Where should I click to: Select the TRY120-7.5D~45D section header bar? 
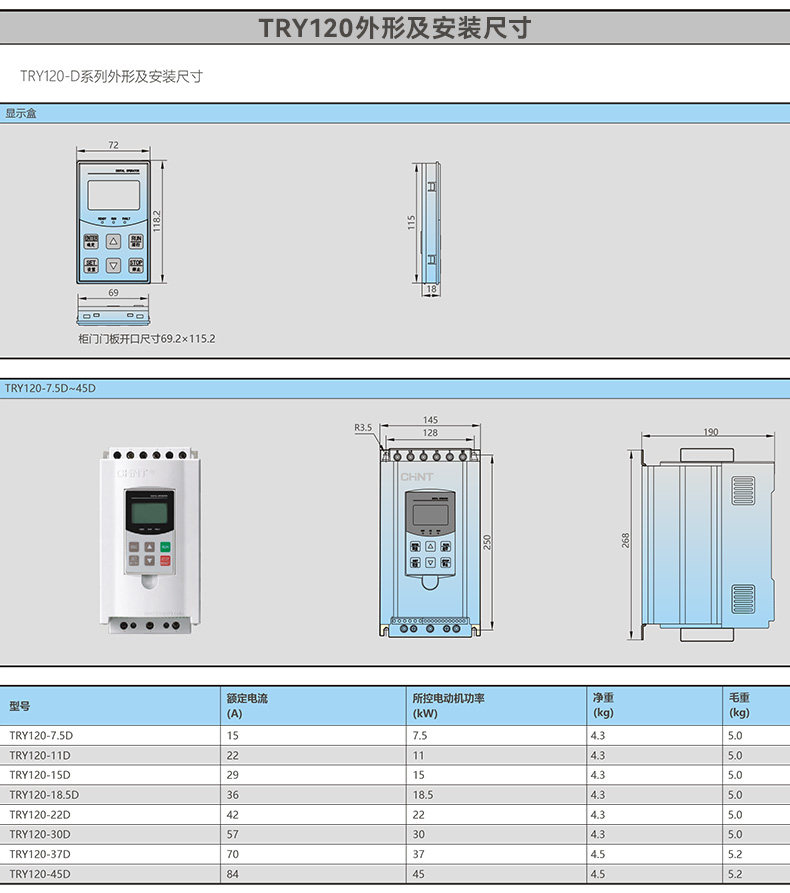tap(395, 388)
